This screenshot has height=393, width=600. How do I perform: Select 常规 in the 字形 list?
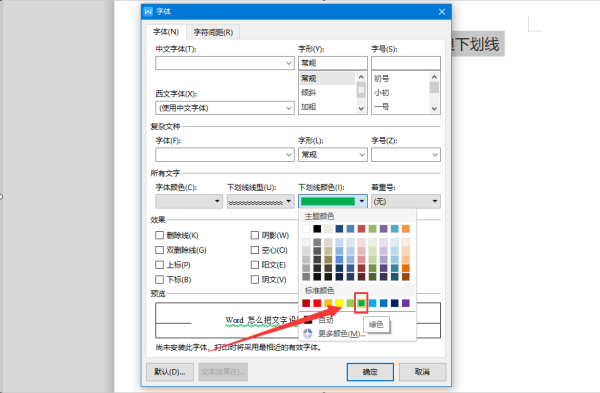pos(328,78)
